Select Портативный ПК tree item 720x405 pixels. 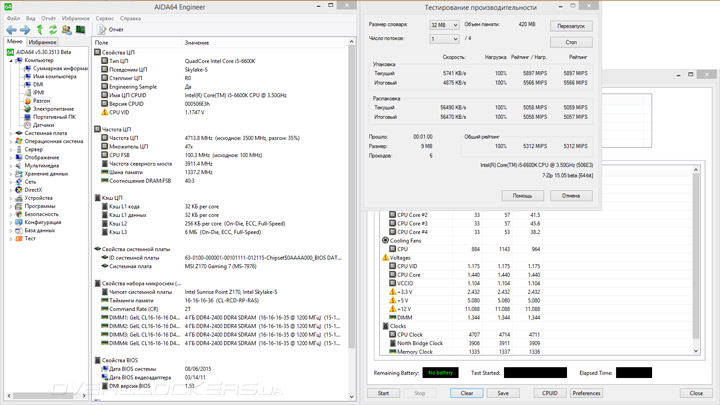click(x=54, y=117)
